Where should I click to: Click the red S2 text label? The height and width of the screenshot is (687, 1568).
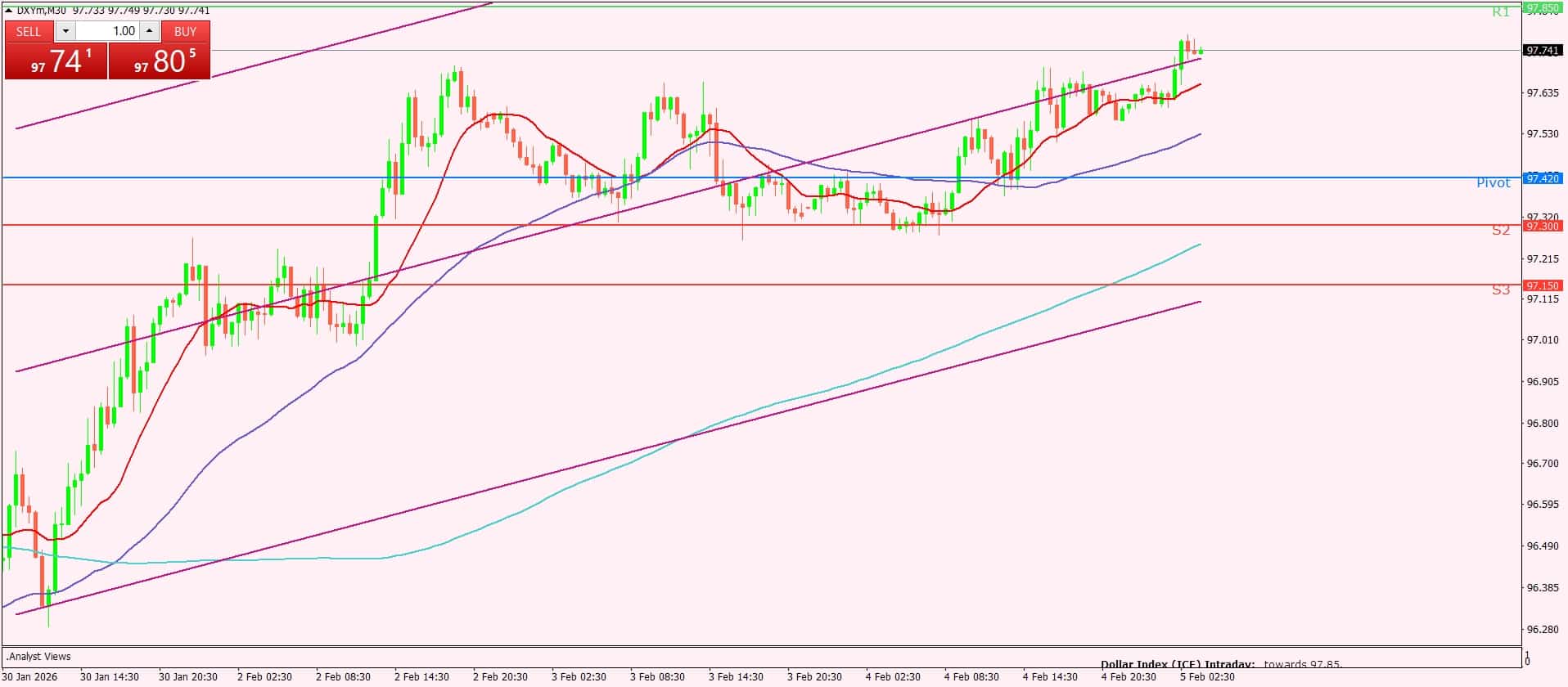1500,231
